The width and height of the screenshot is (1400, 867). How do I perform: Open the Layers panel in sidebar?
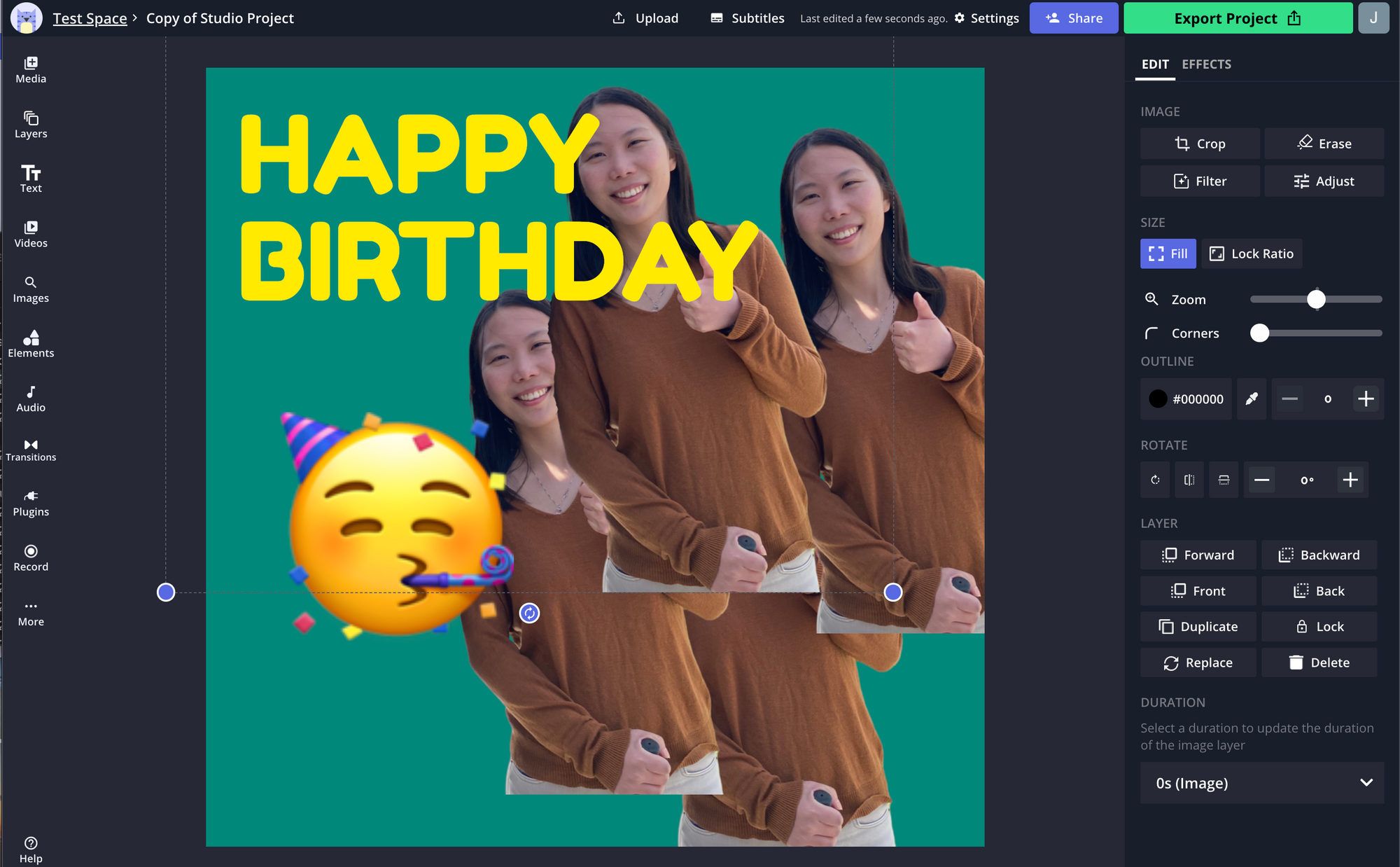tap(31, 125)
